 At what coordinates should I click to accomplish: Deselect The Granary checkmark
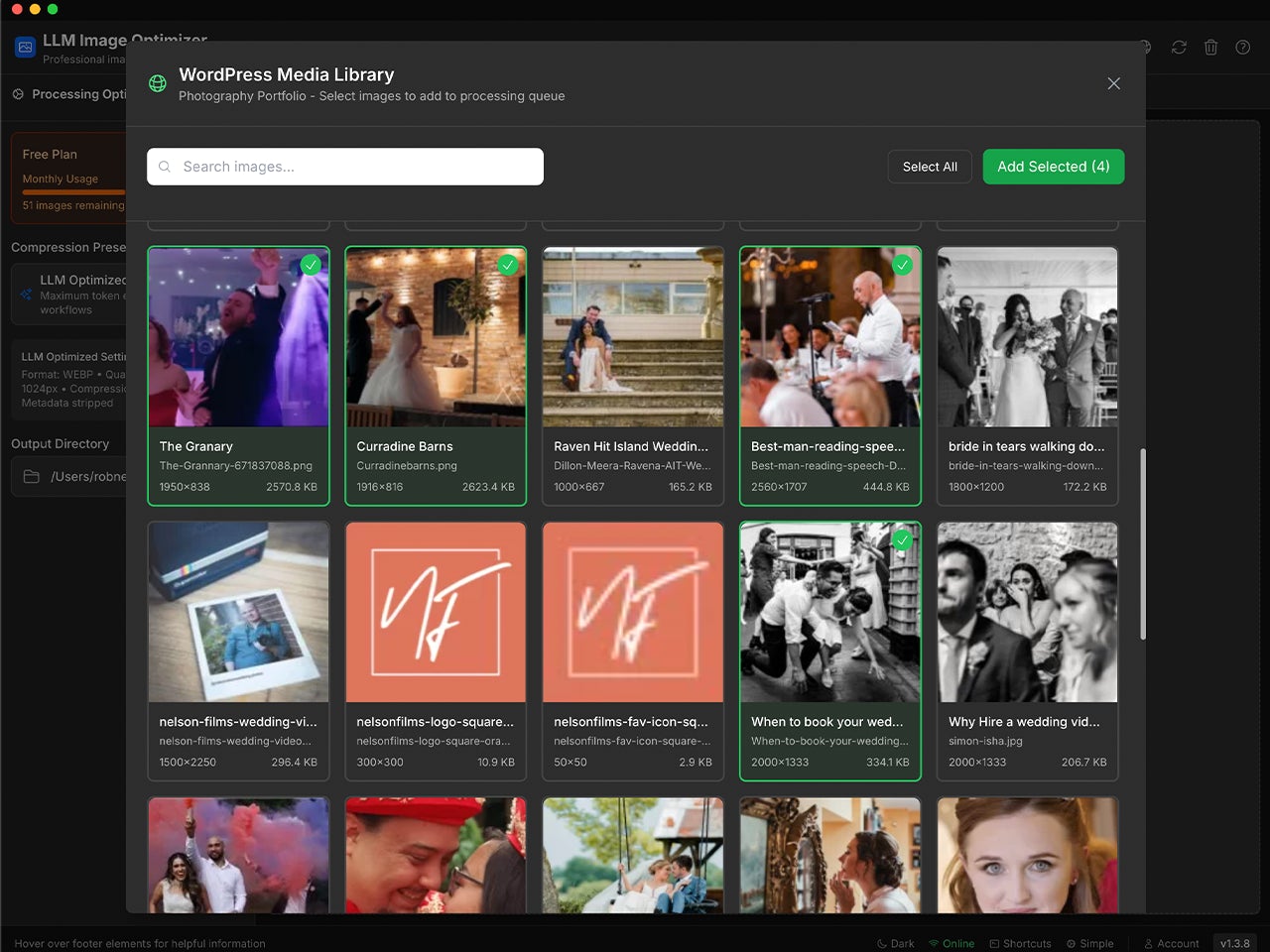pyautogui.click(x=311, y=265)
